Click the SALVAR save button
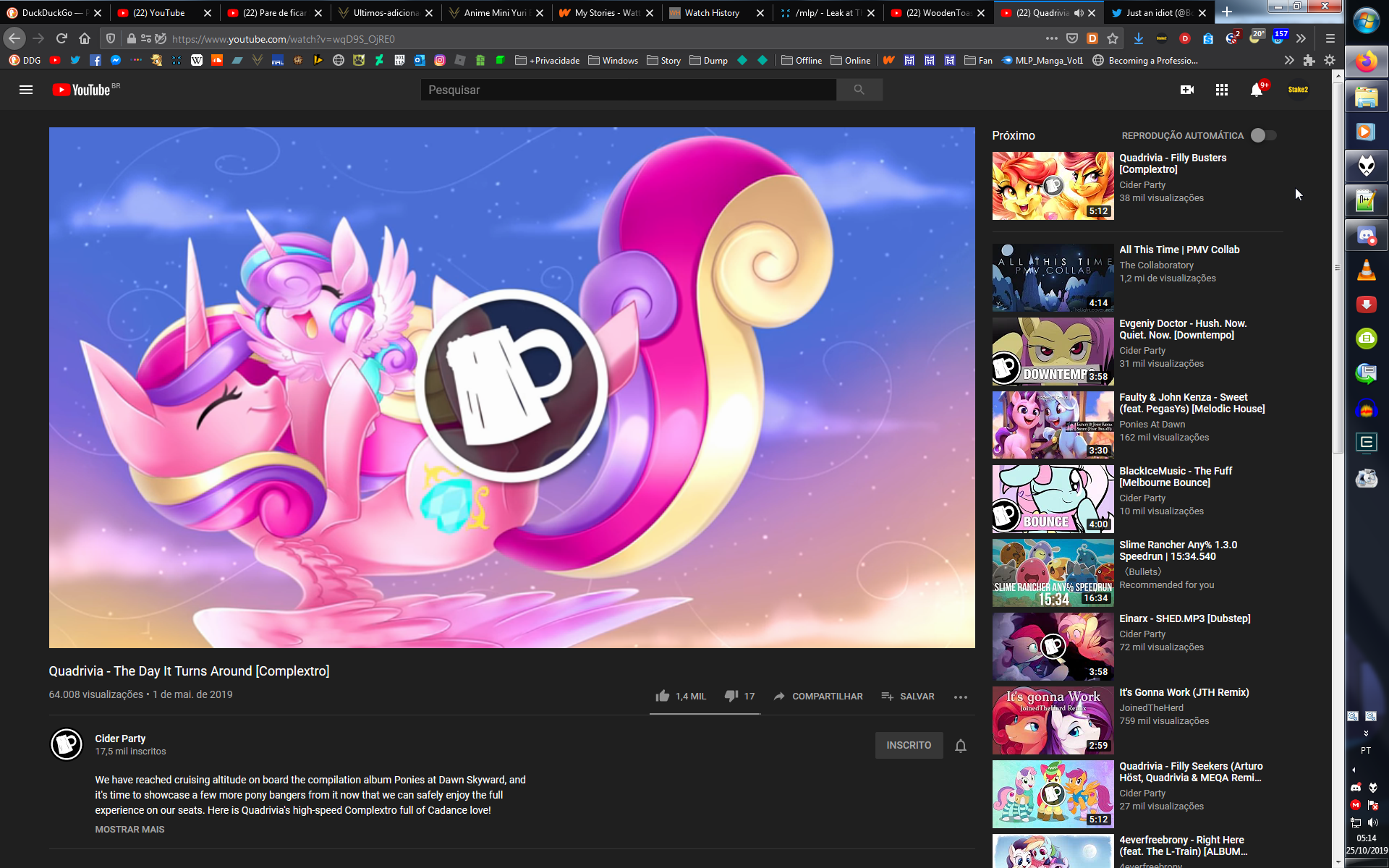The height and width of the screenshot is (868, 1389). [908, 696]
